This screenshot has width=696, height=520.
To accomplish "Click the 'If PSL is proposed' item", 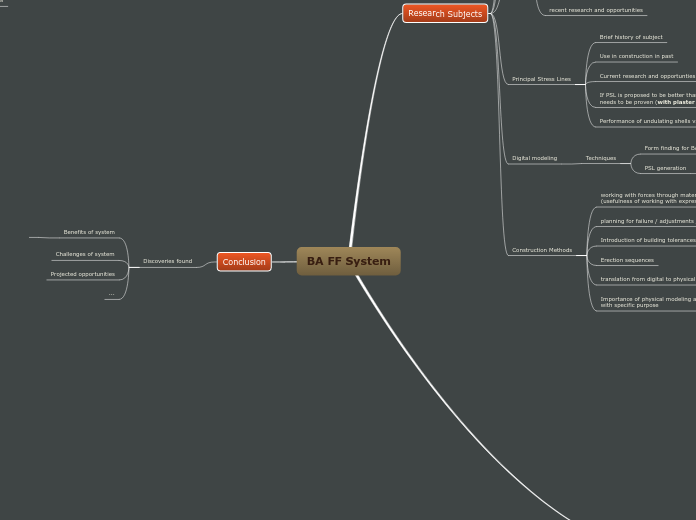I will pyautogui.click(x=648, y=99).
